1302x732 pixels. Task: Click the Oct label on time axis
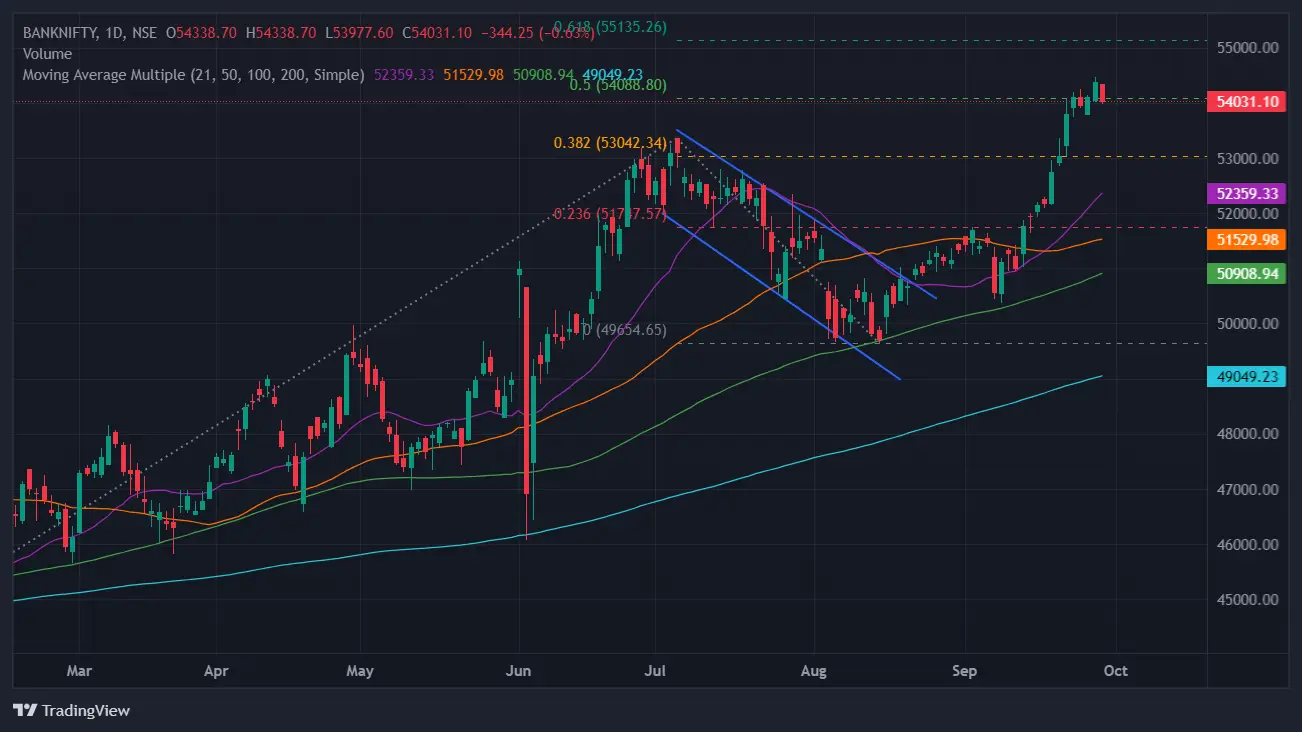click(1115, 671)
